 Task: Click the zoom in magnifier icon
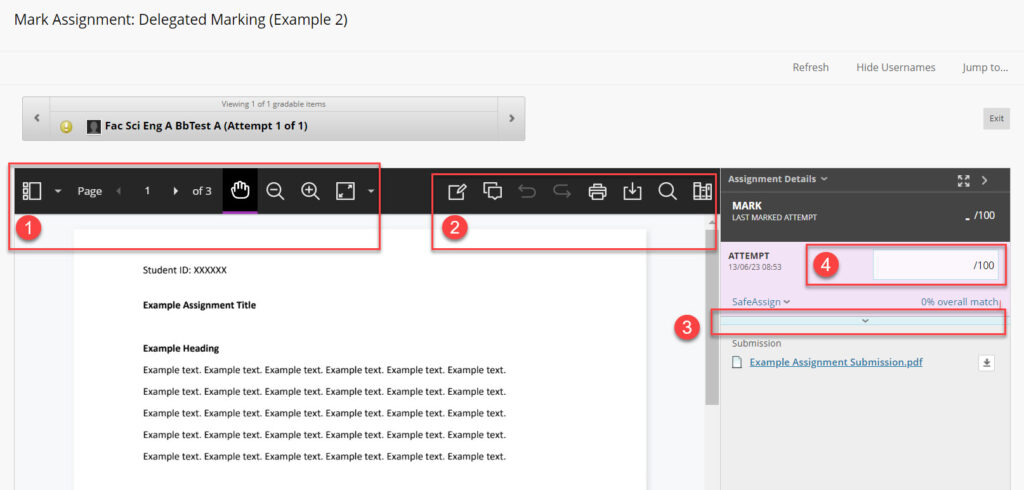pos(310,191)
